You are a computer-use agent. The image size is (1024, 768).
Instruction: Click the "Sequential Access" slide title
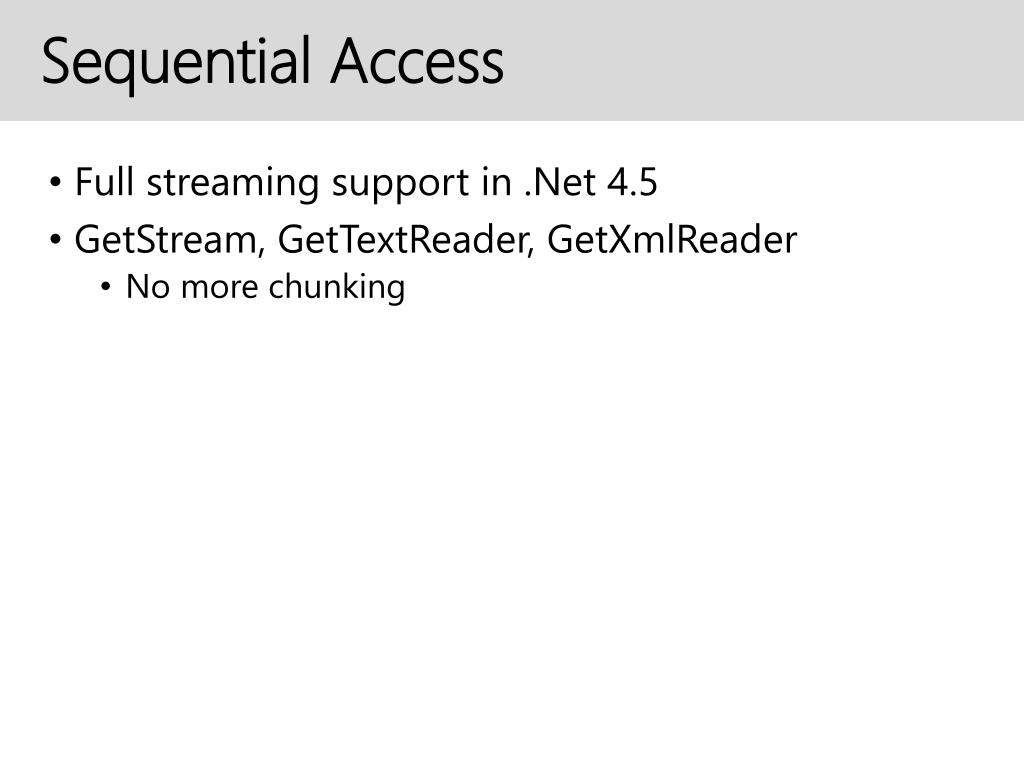[273, 63]
